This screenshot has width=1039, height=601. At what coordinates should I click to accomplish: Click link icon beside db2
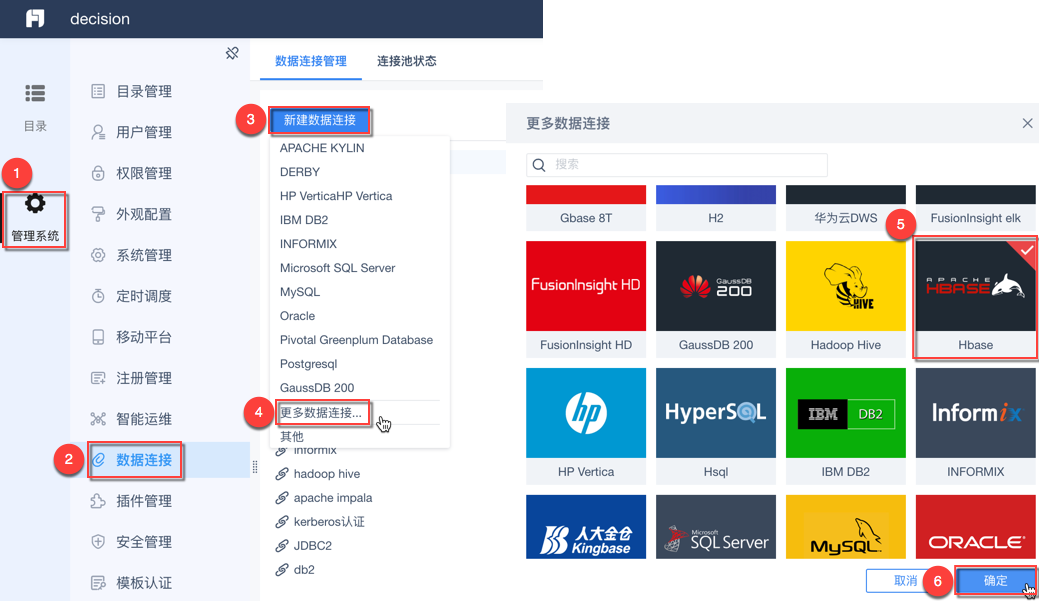tap(282, 569)
